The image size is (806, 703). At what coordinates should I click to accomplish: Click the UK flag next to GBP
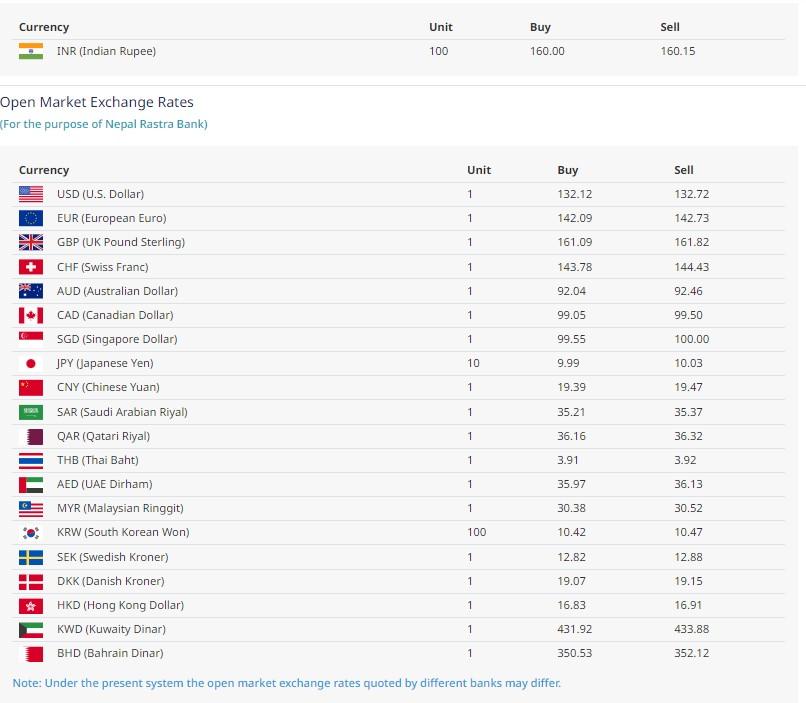pos(31,242)
